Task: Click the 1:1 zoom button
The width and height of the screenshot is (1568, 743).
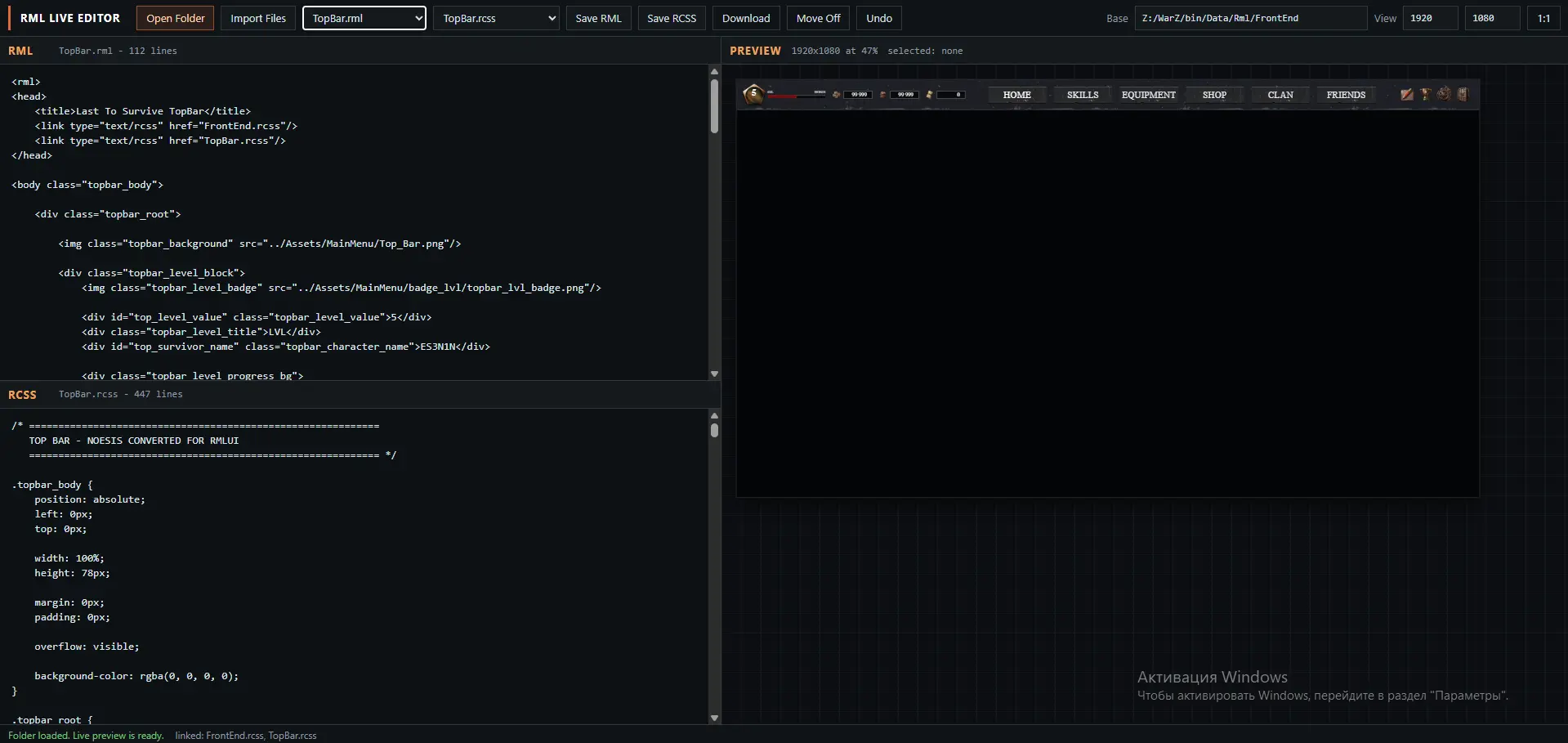Action: (1543, 18)
